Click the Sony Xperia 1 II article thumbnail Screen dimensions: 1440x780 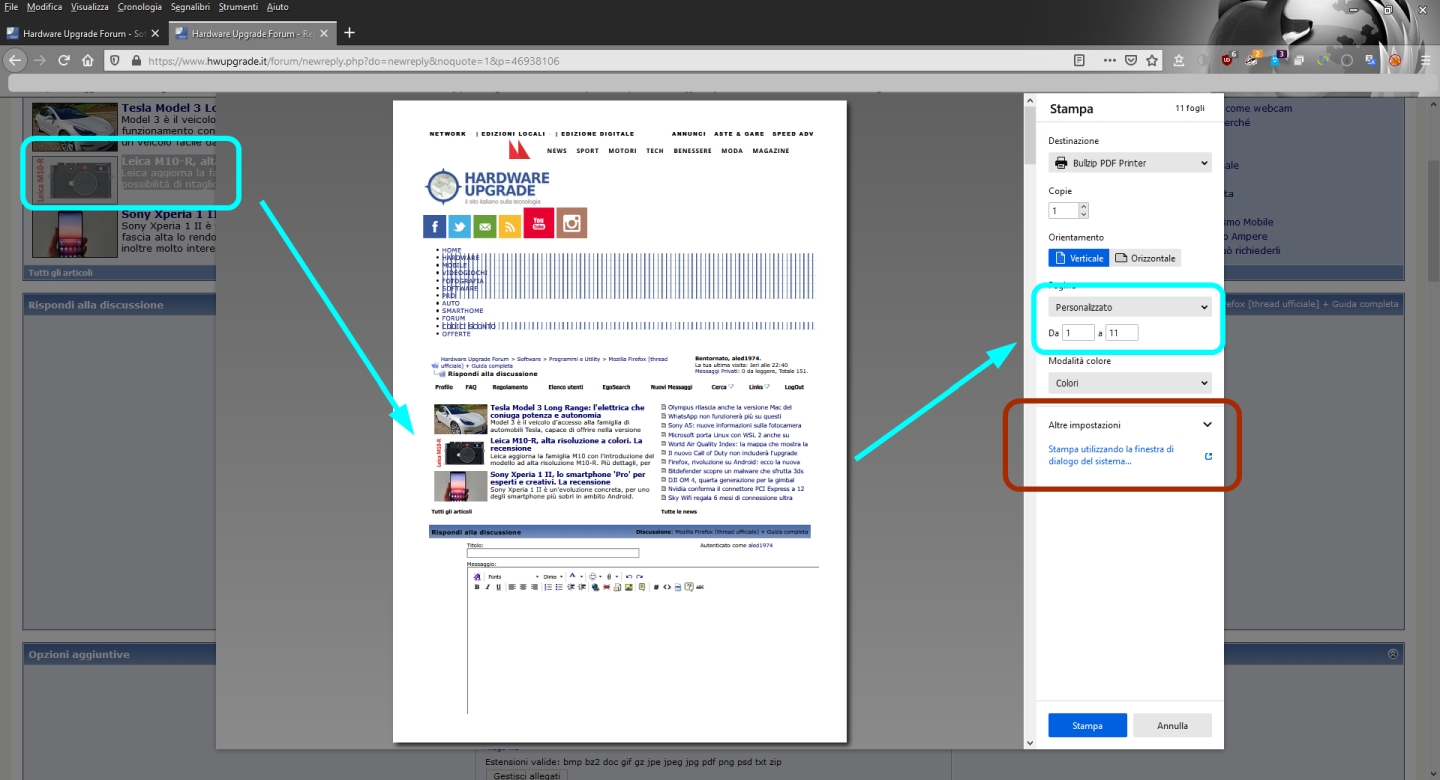(75, 234)
